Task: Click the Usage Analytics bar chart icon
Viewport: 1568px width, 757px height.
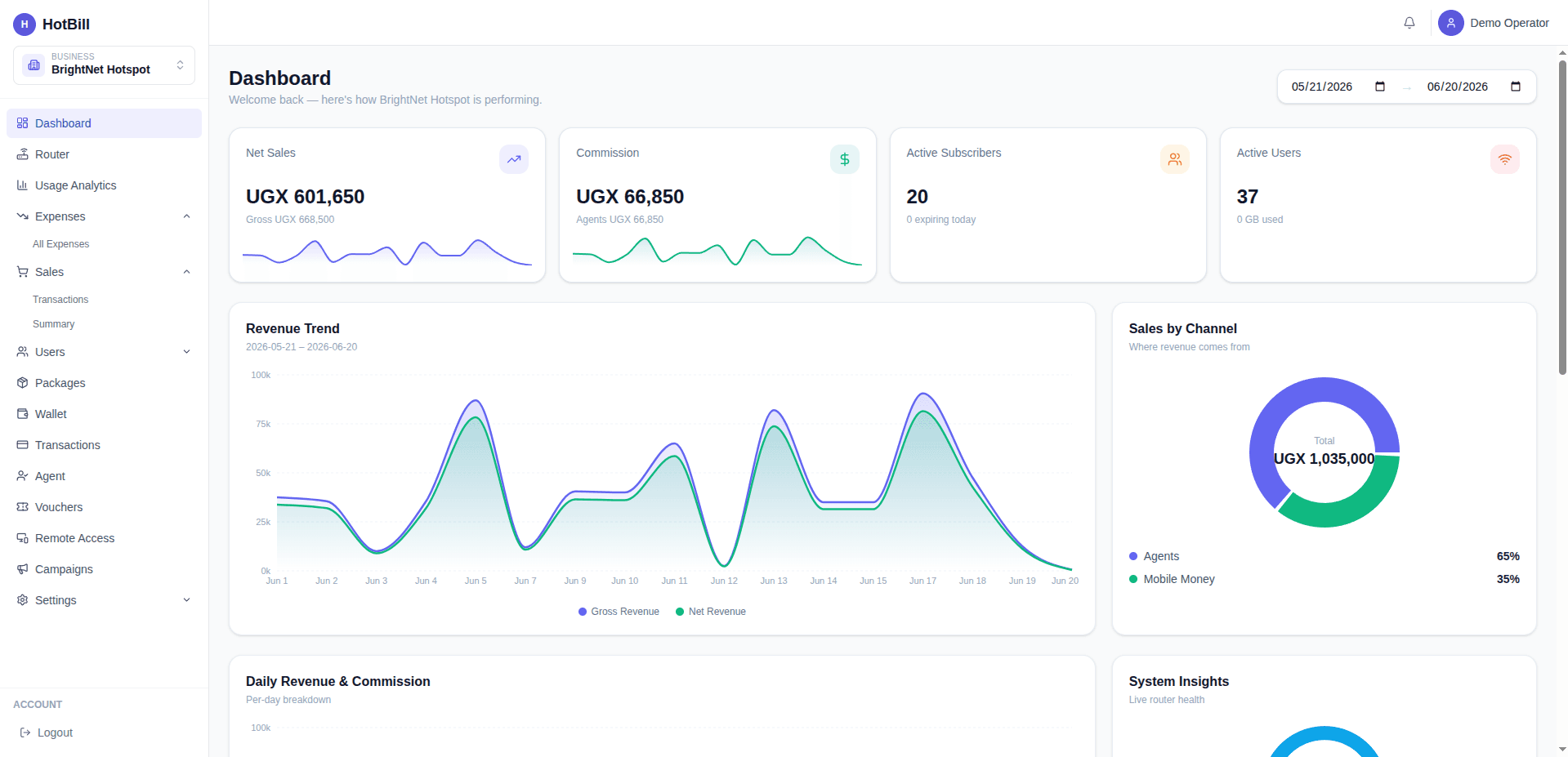Action: 22,185
